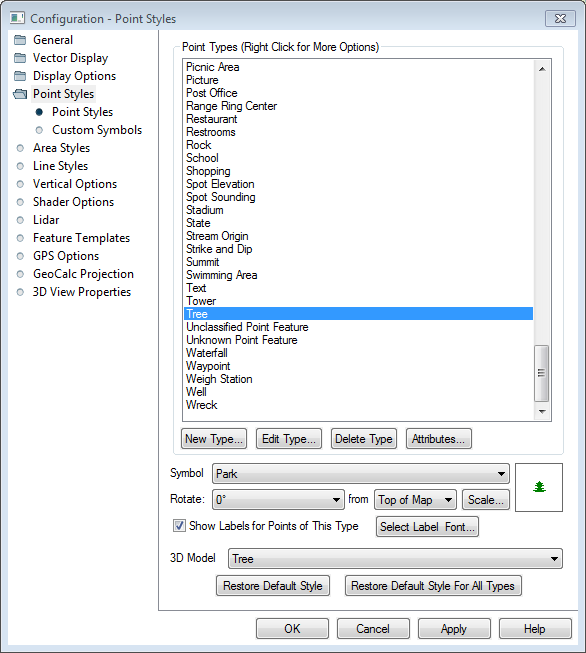Select the Area Styles section bullet
Screen dimensions: 586x653
click(x=20, y=148)
